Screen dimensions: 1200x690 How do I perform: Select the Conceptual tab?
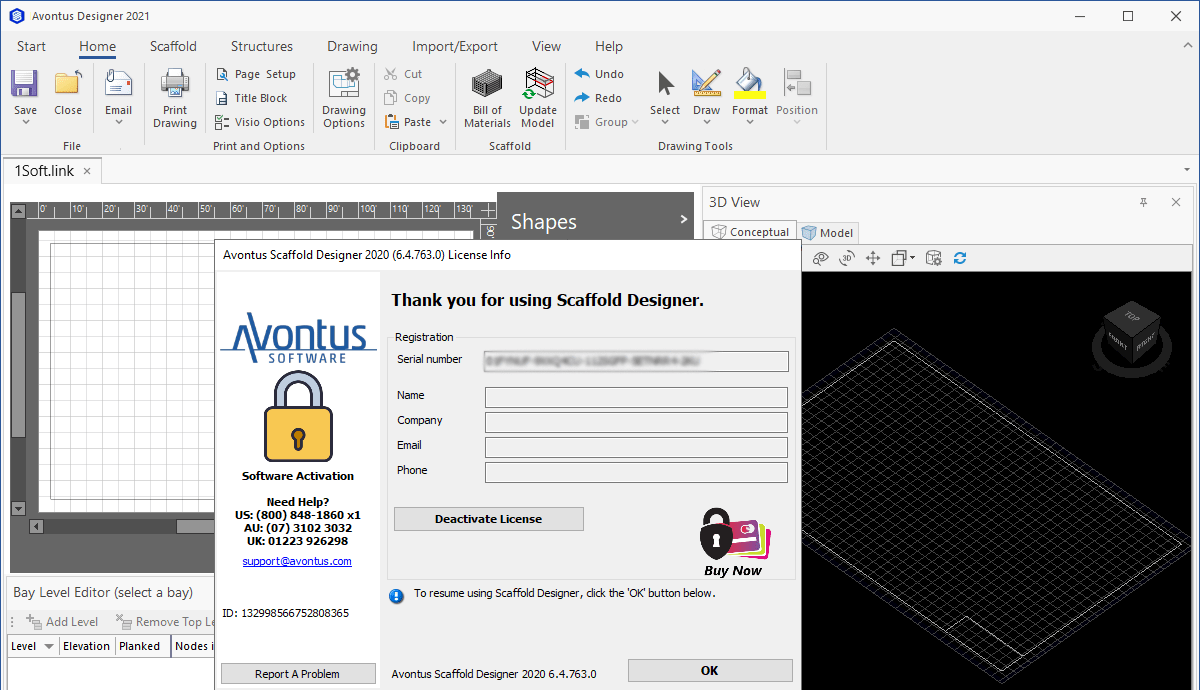point(750,232)
